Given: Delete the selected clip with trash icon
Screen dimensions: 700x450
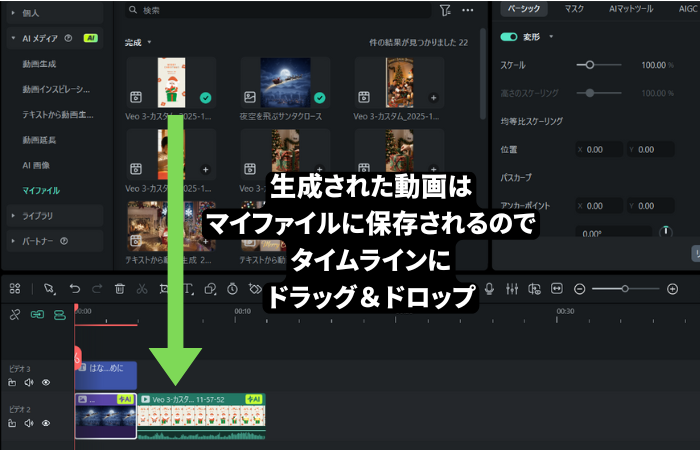Looking at the screenshot, I should click(x=120, y=289).
